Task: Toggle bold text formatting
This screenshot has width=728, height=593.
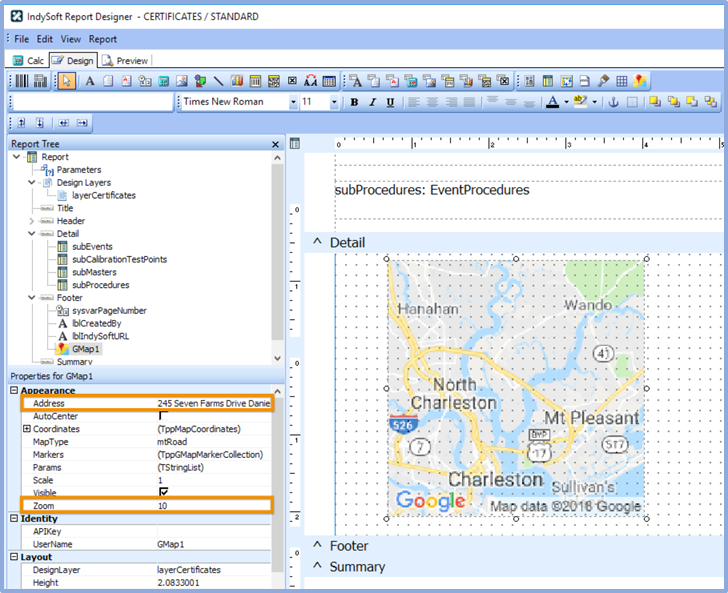Action: click(354, 102)
